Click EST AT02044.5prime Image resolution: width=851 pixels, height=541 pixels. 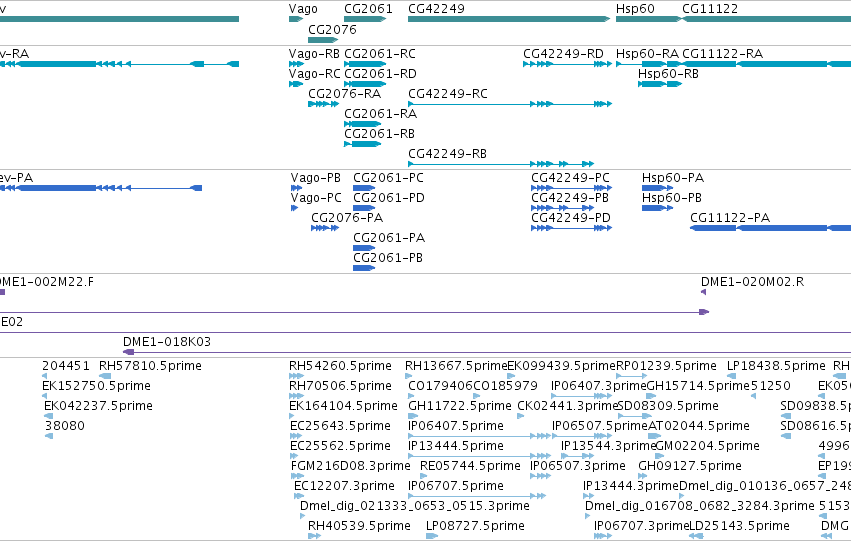point(699,426)
